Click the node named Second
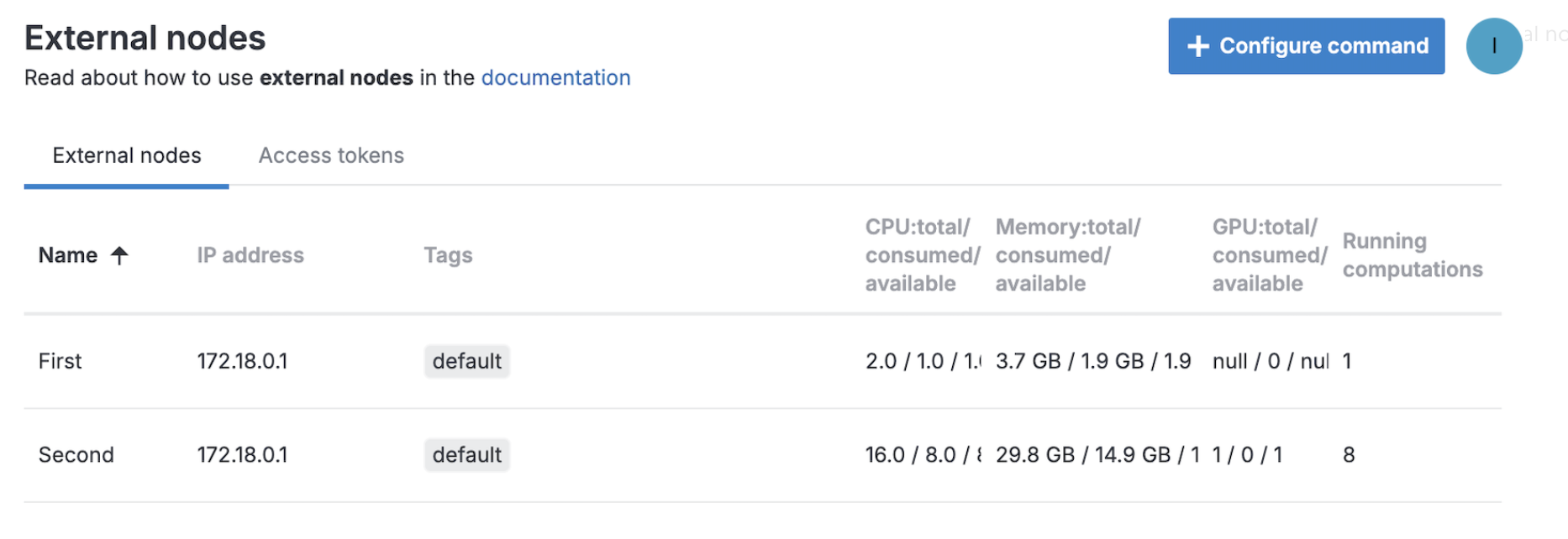Screen dimensions: 1568x539 coord(76,454)
